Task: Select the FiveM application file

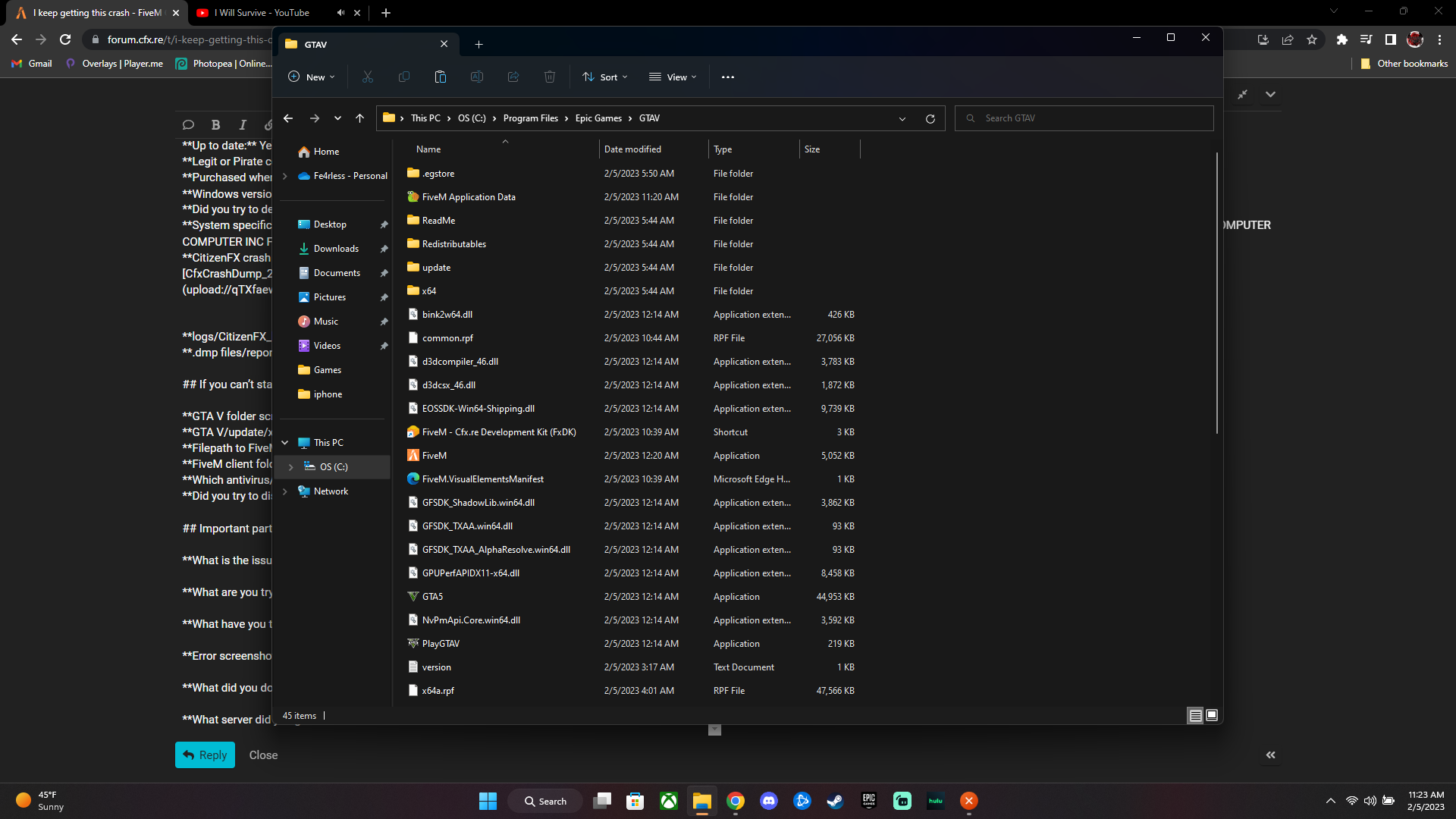Action: (434, 456)
